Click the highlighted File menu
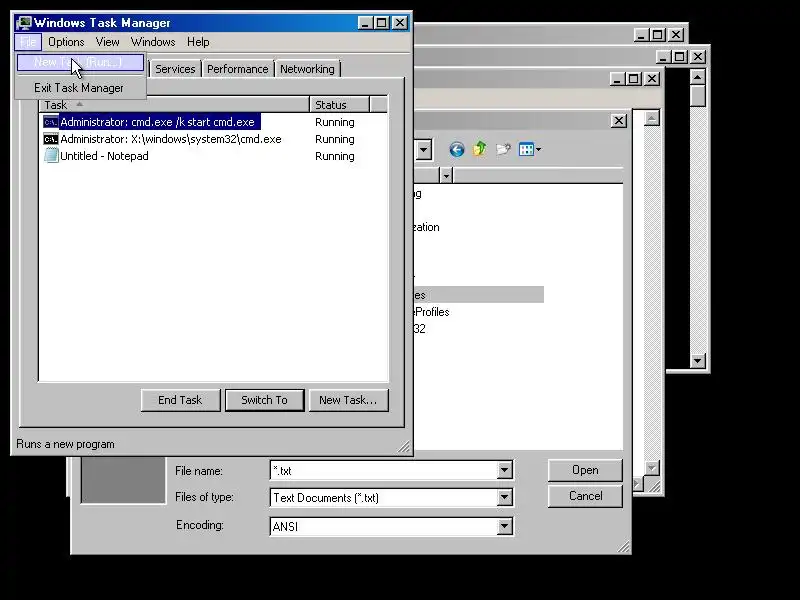 [28, 42]
